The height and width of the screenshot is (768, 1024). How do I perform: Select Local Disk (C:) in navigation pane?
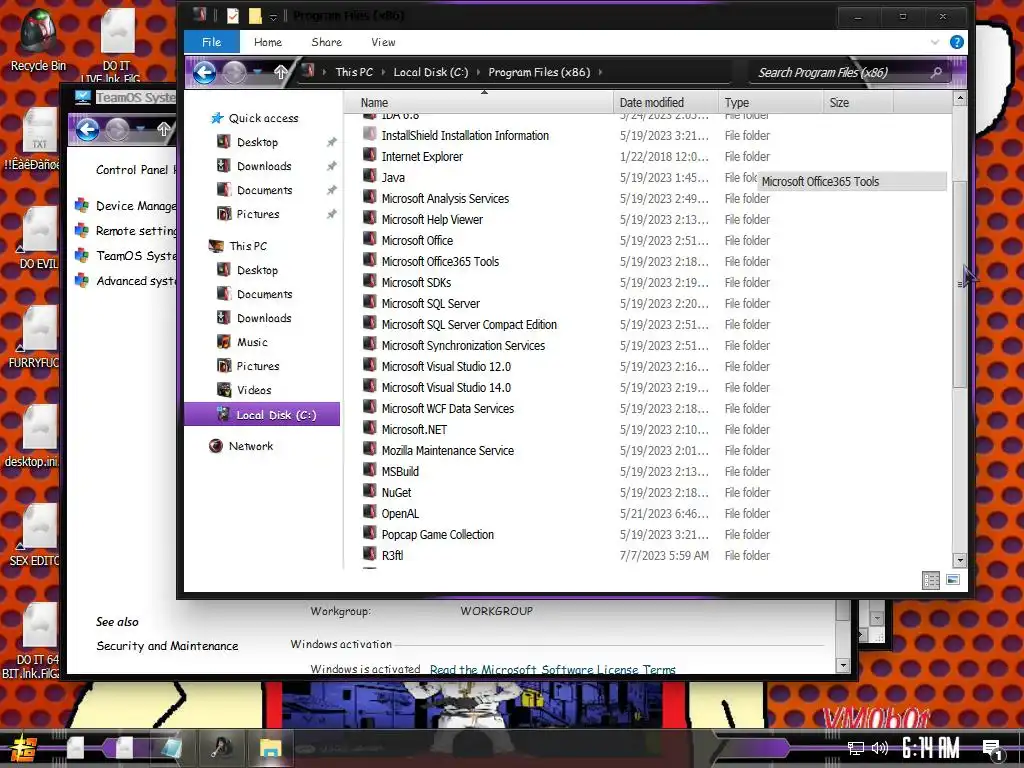262,415
